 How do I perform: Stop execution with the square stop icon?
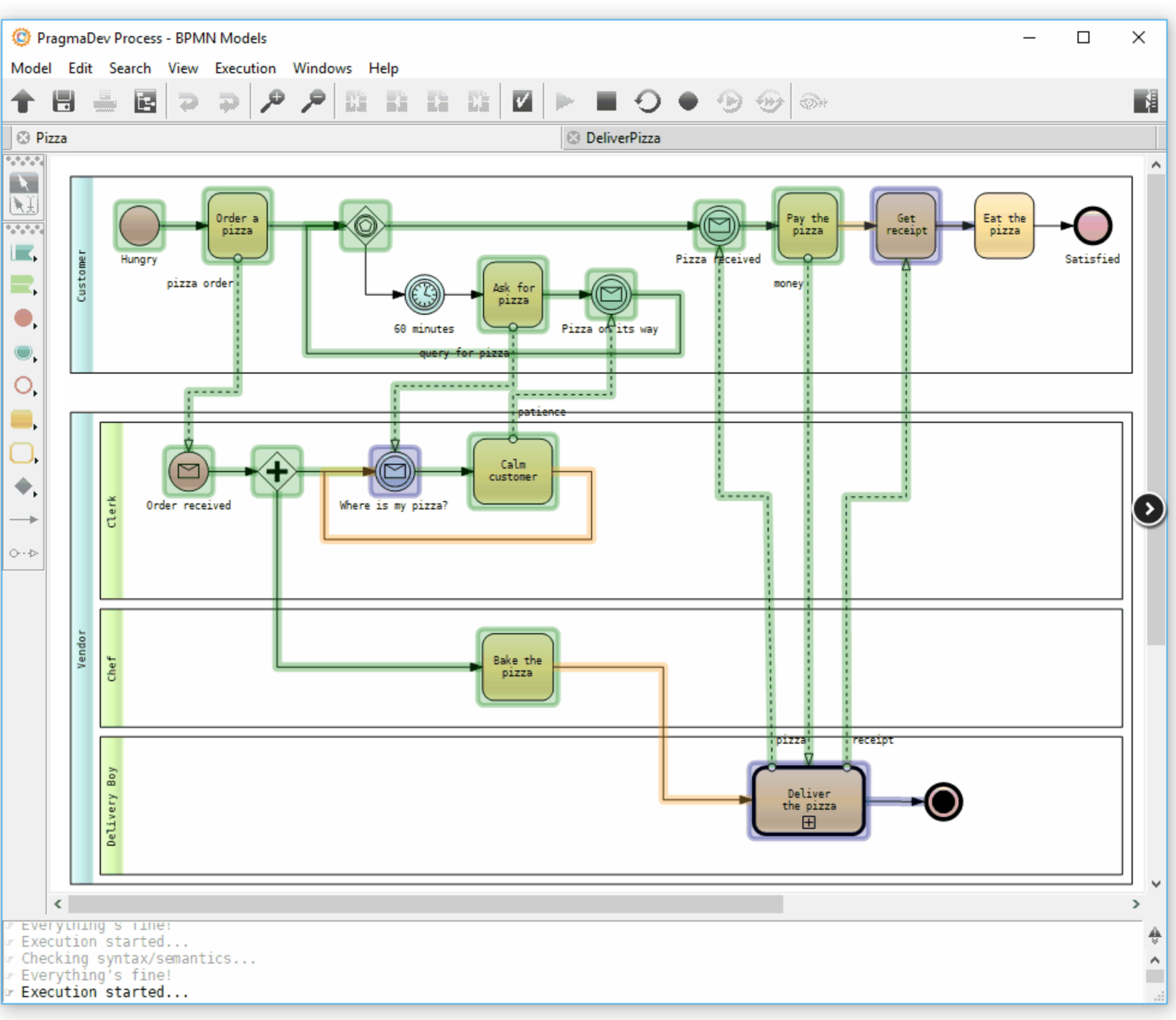coord(606,102)
